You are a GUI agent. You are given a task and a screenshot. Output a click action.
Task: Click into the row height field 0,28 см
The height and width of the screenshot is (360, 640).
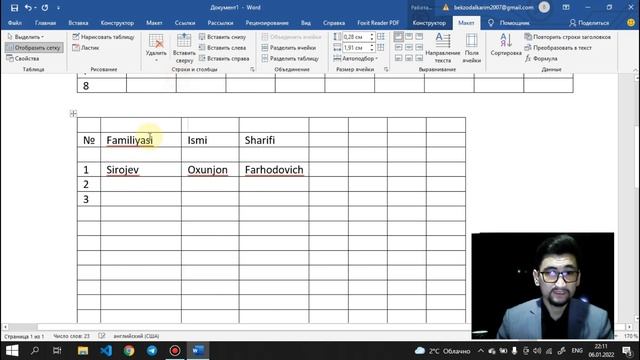pyautogui.click(x=355, y=37)
